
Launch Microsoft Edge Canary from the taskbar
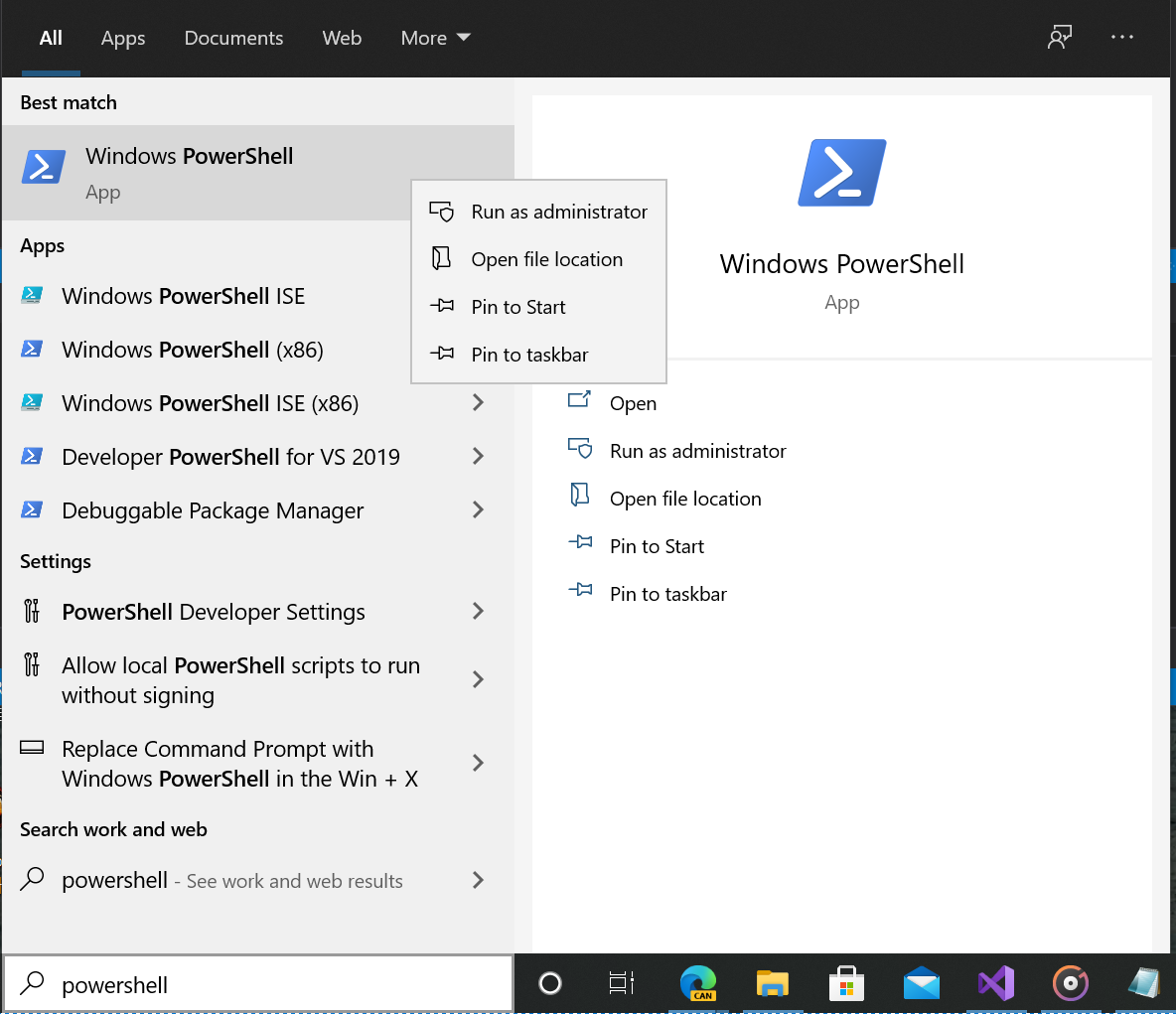(x=698, y=983)
